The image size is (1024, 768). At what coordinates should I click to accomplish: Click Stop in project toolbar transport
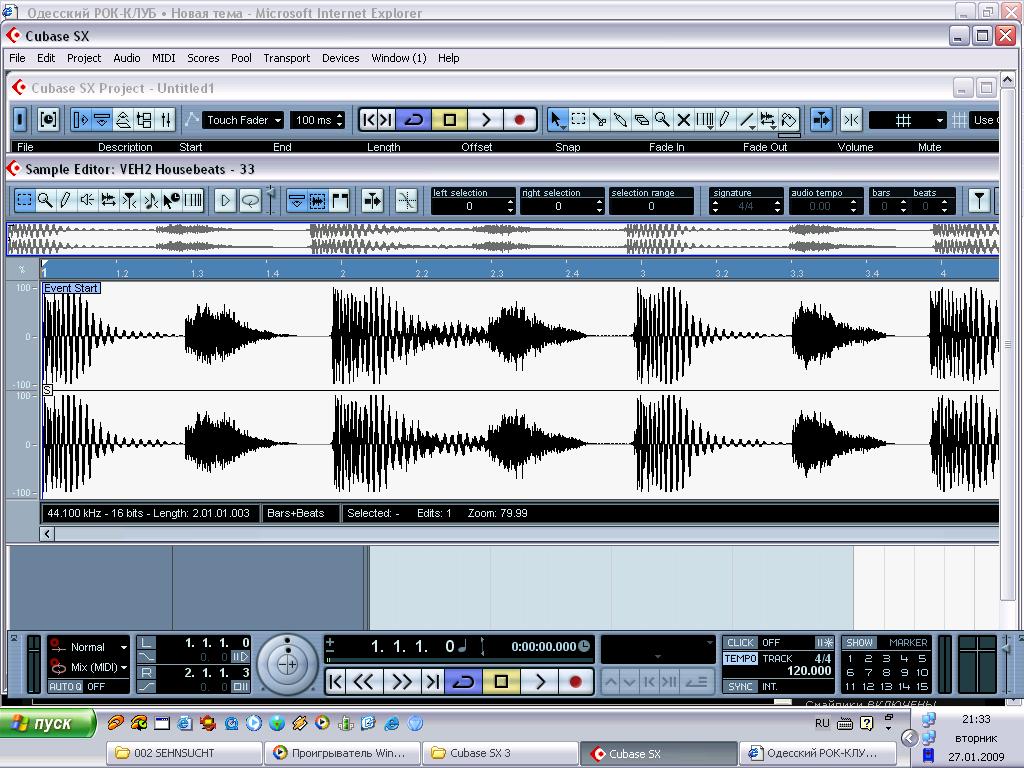pyautogui.click(x=449, y=120)
